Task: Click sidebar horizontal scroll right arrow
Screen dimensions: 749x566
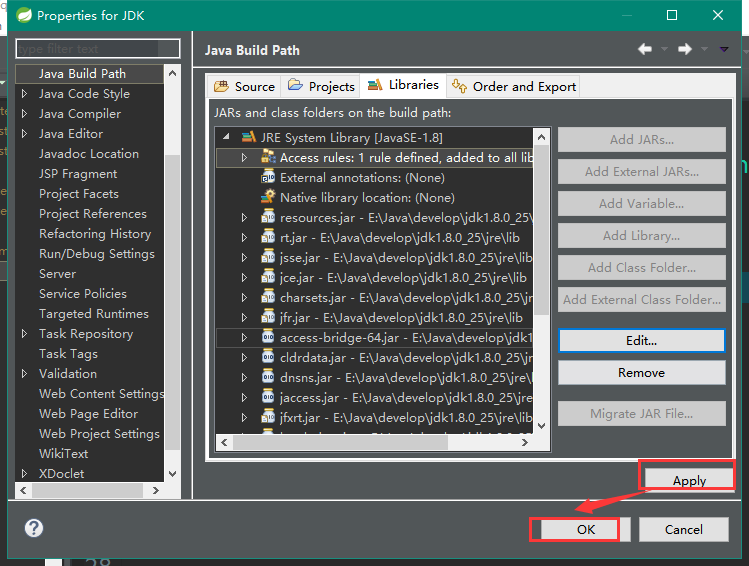Action: tap(155, 491)
